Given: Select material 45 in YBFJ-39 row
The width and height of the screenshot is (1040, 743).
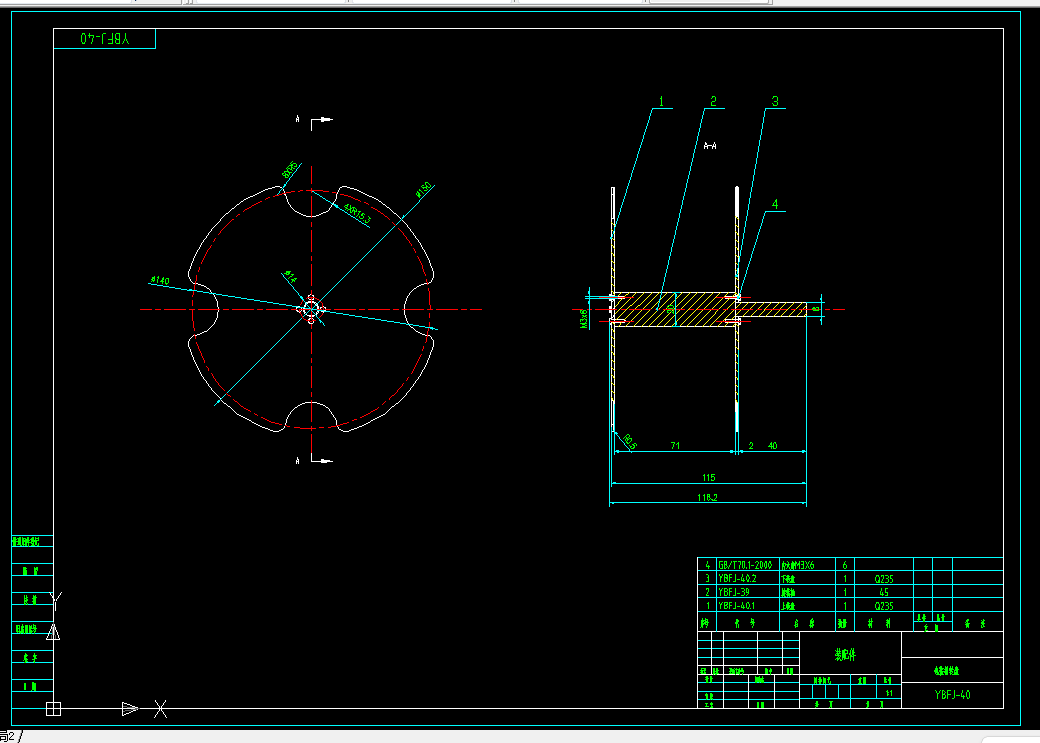Looking at the screenshot, I should point(883,592).
